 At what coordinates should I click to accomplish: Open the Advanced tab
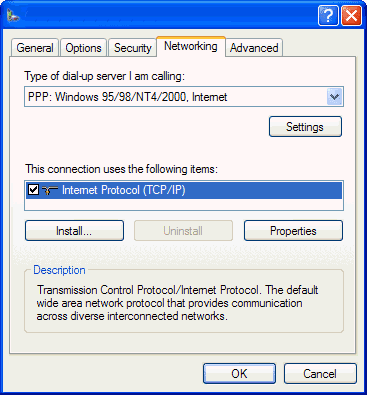point(254,48)
